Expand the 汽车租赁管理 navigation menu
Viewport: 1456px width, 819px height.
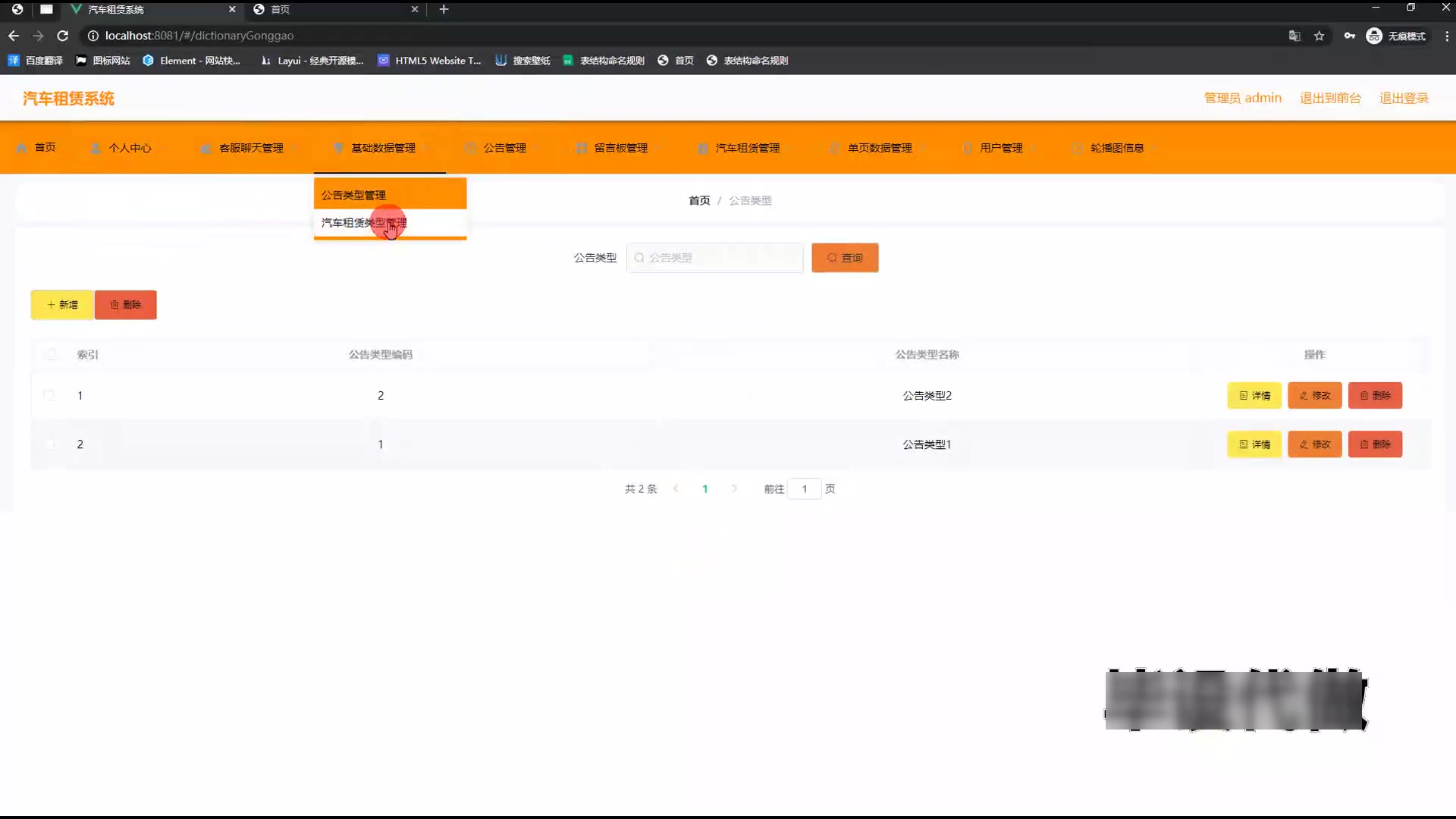[747, 148]
